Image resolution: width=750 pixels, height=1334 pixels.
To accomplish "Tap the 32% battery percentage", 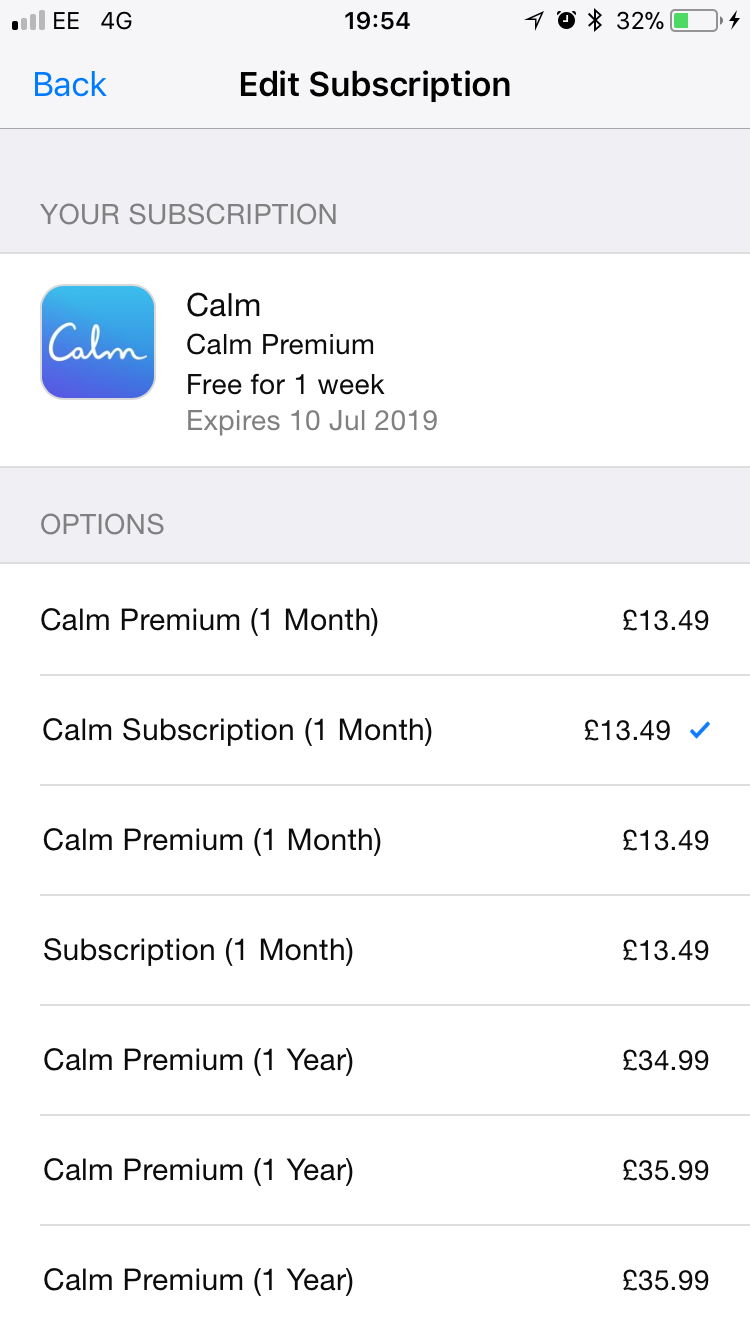I will click(x=640, y=21).
